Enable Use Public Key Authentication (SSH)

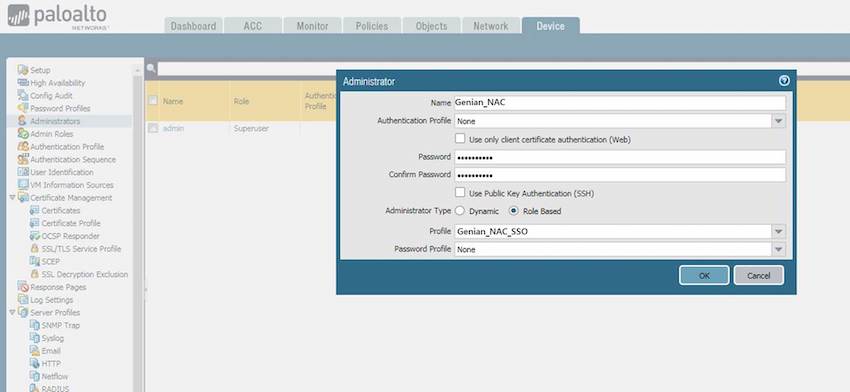[460, 192]
